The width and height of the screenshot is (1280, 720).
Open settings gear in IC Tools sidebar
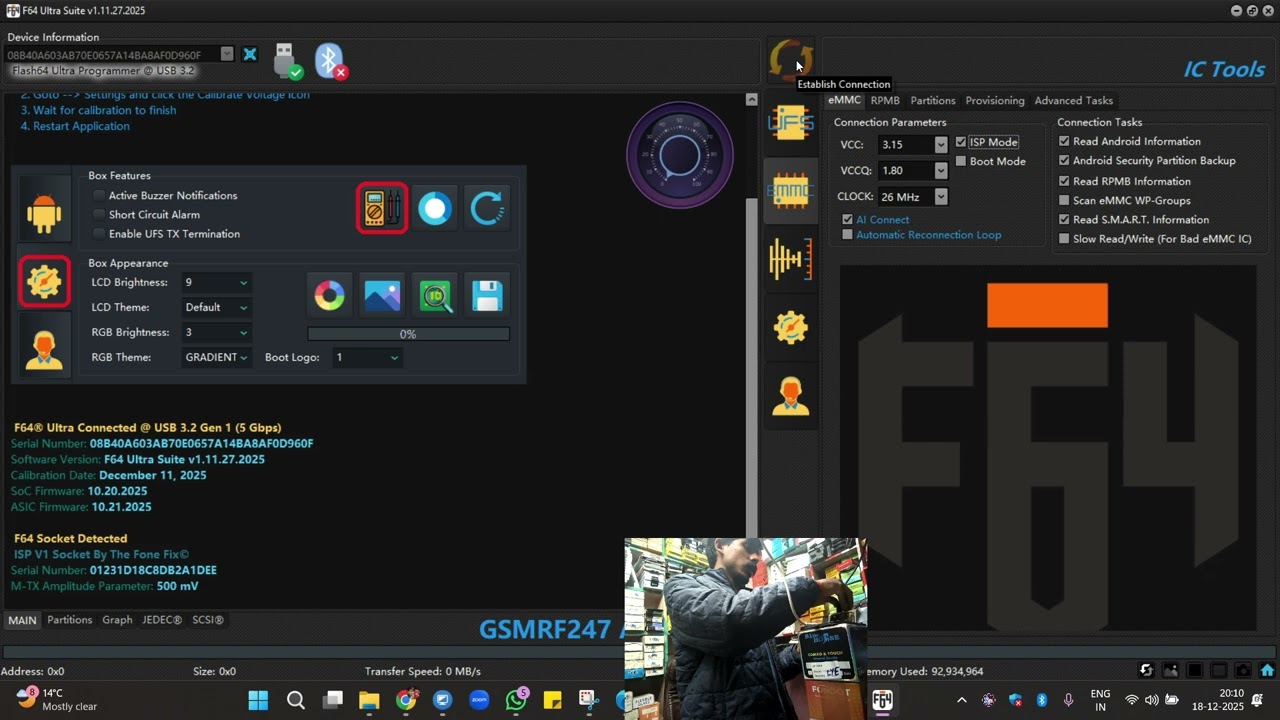790,327
